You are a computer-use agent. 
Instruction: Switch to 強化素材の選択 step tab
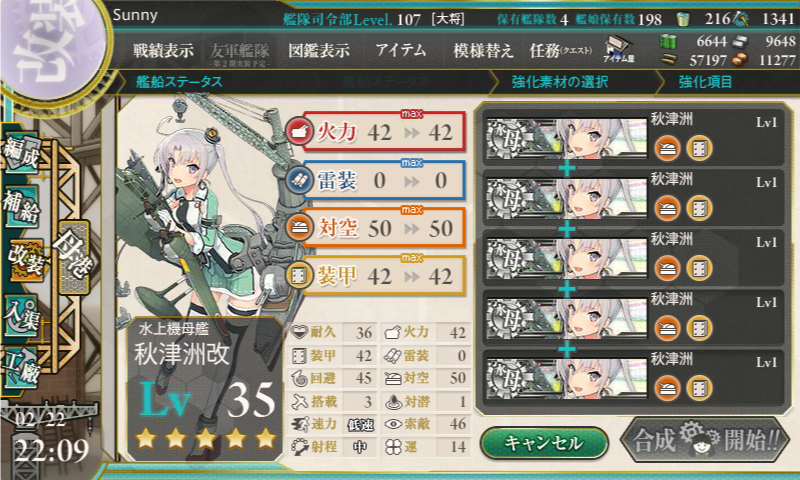coord(560,82)
